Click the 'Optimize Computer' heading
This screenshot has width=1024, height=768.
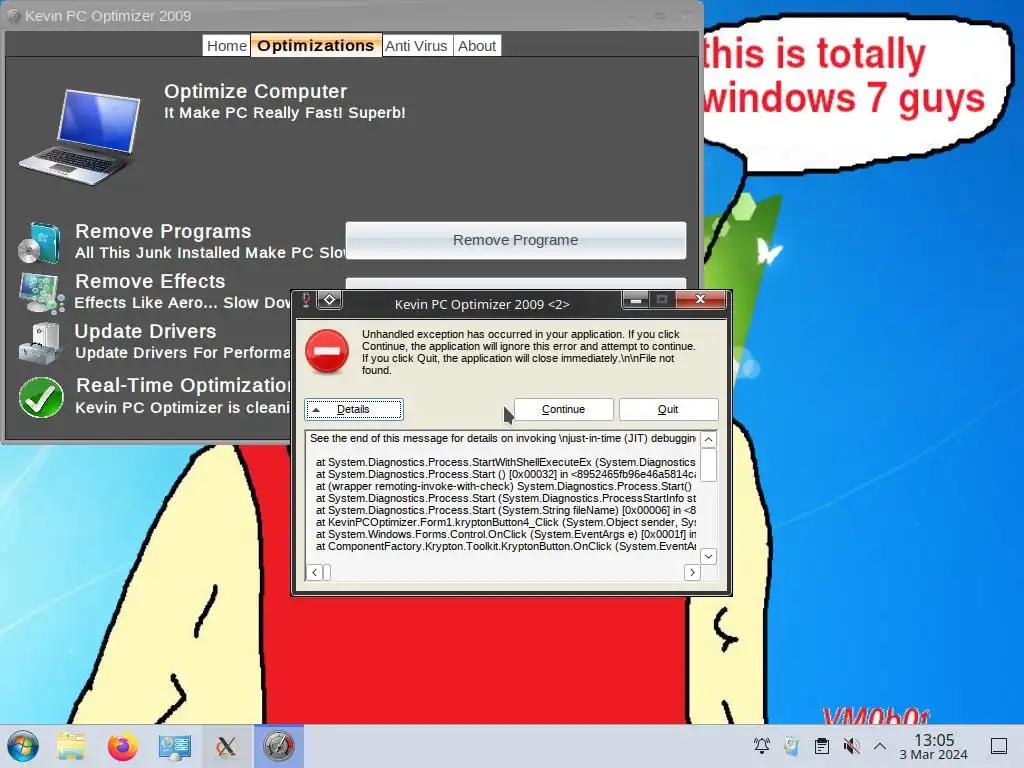(x=255, y=91)
